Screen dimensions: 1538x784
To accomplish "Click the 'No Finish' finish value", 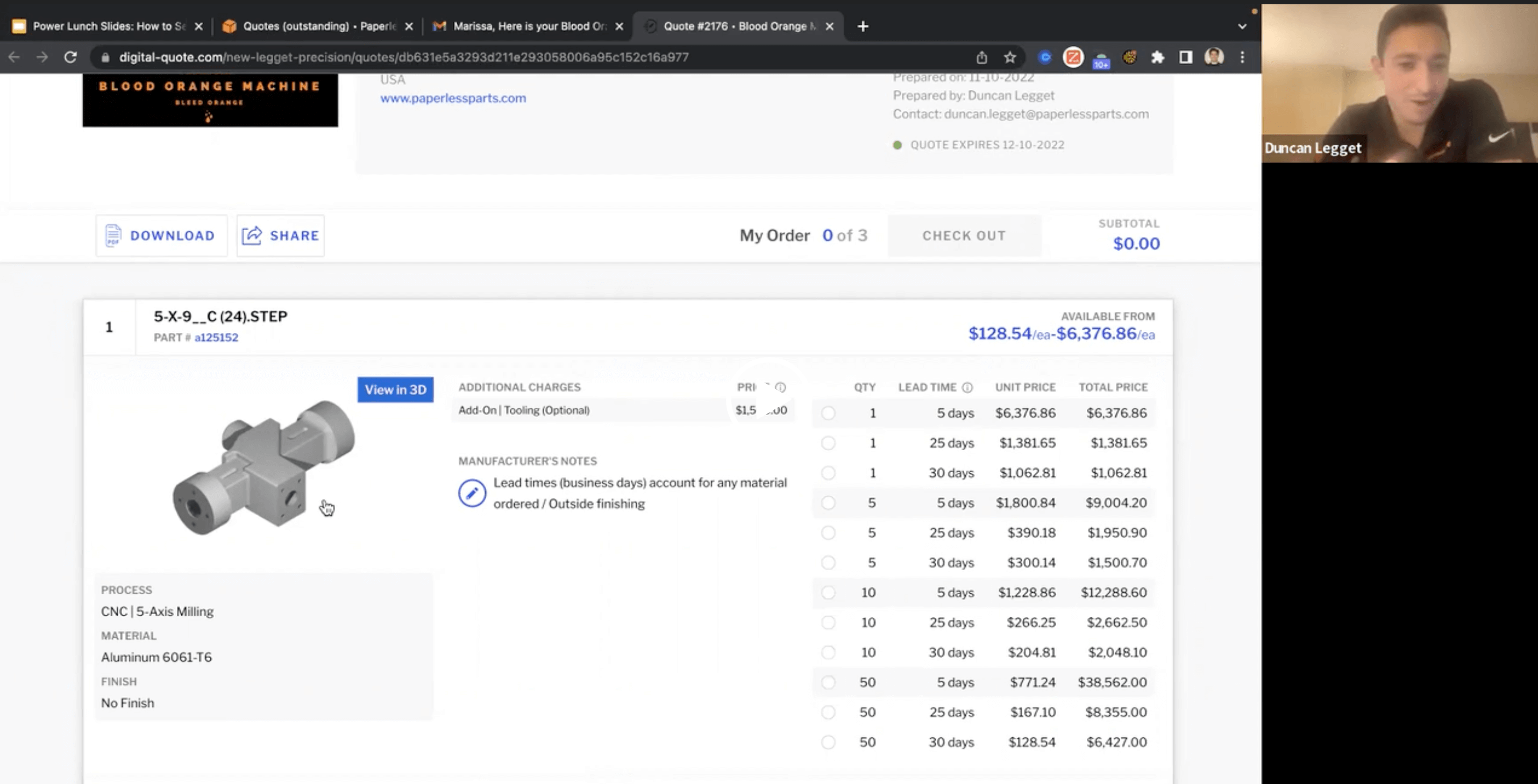I will tap(127, 703).
